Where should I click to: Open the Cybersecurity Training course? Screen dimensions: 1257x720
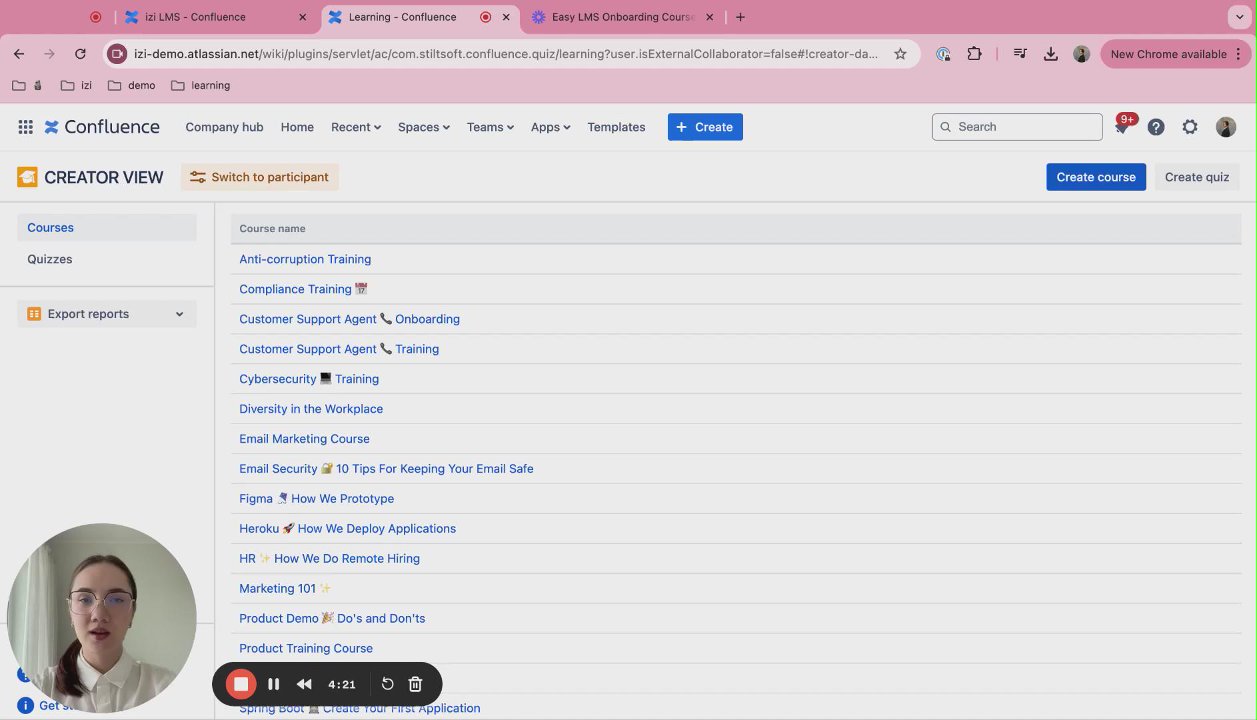(x=309, y=379)
